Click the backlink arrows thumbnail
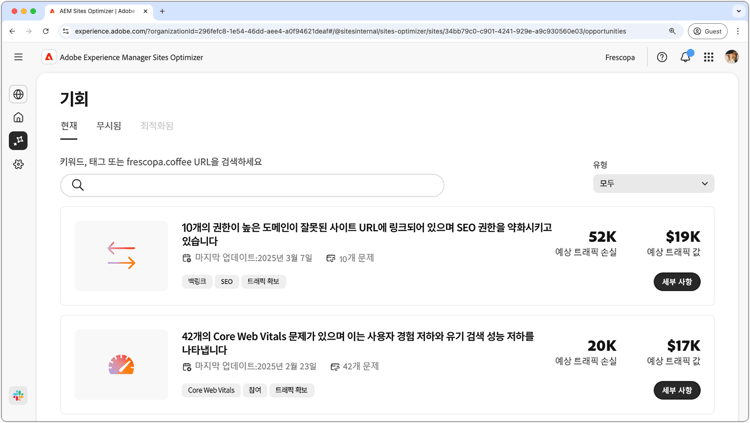Screen dimensions: 750x423 (121, 256)
